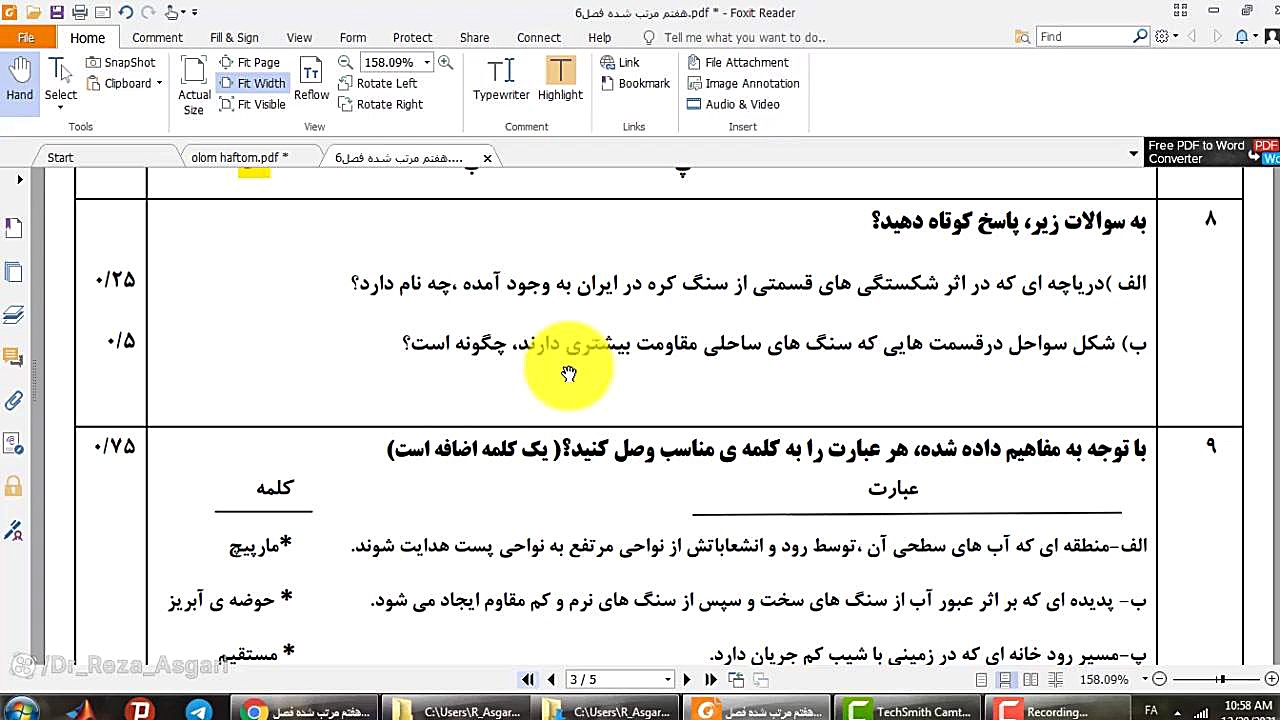Insert a Bookmark
This screenshot has height=720, width=1280.
tap(635, 83)
